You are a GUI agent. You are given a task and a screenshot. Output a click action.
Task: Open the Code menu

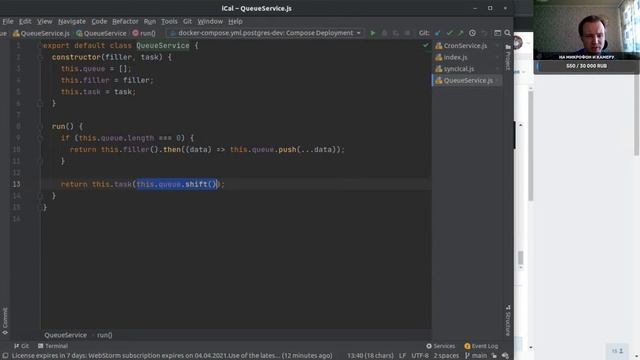pos(99,21)
